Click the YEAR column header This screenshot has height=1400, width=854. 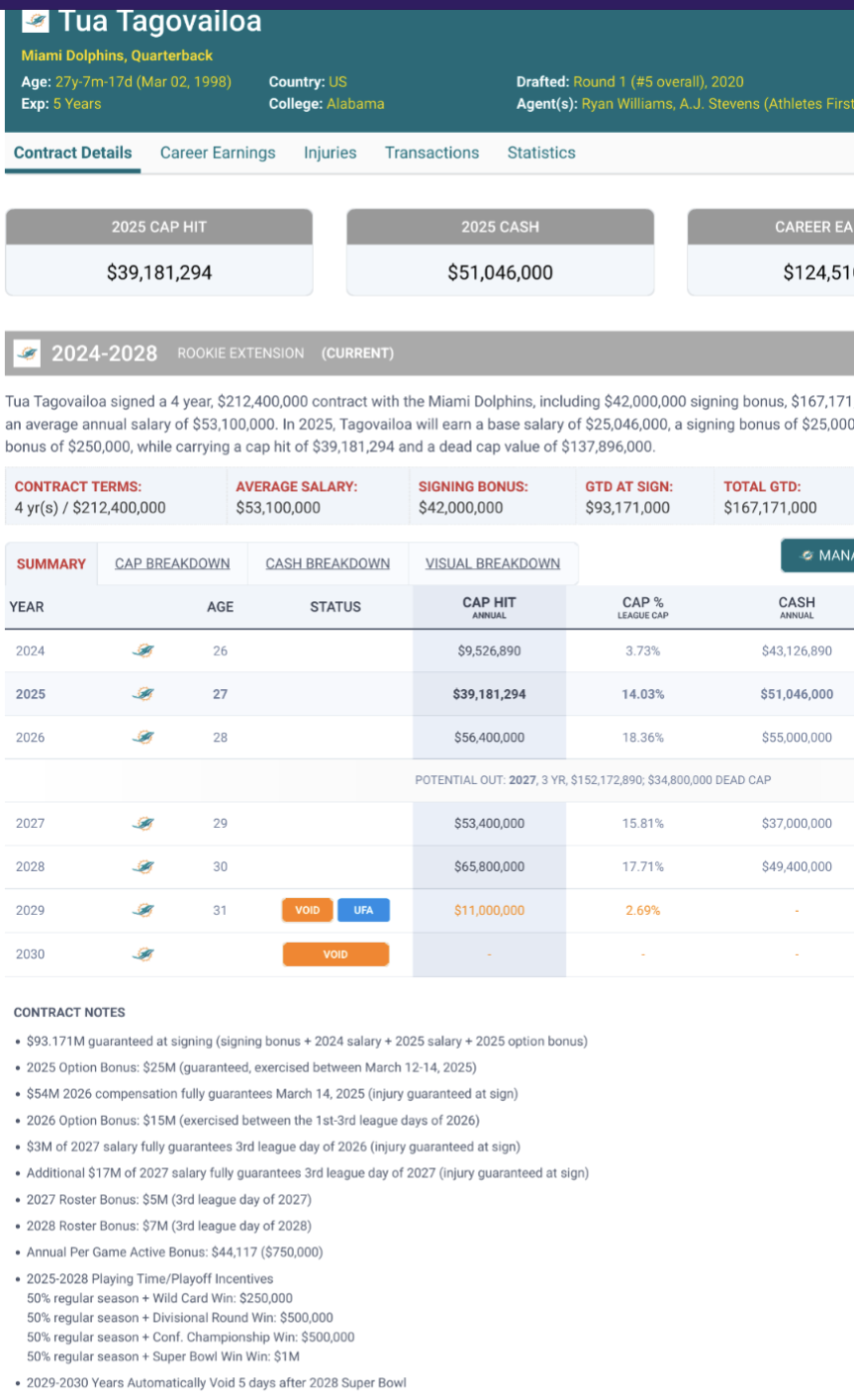point(27,606)
